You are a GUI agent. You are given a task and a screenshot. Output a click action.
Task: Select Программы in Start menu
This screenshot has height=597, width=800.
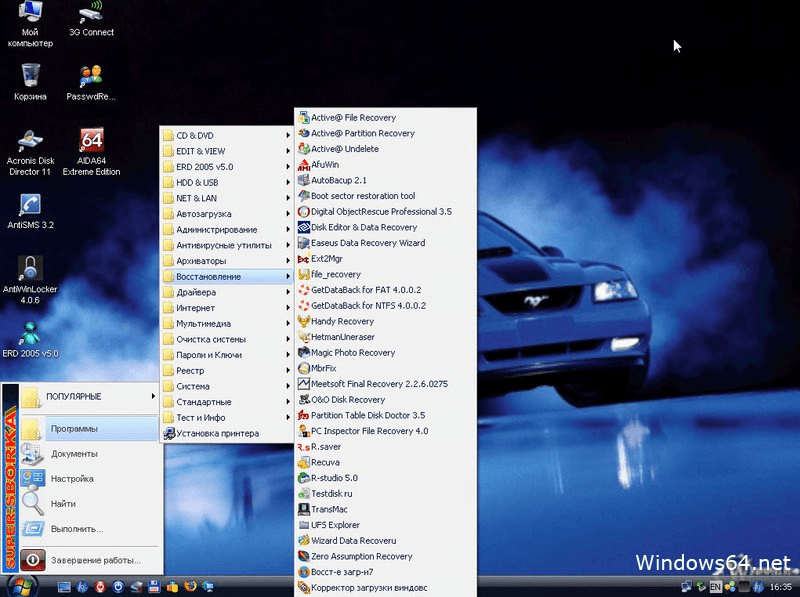click(x=89, y=429)
